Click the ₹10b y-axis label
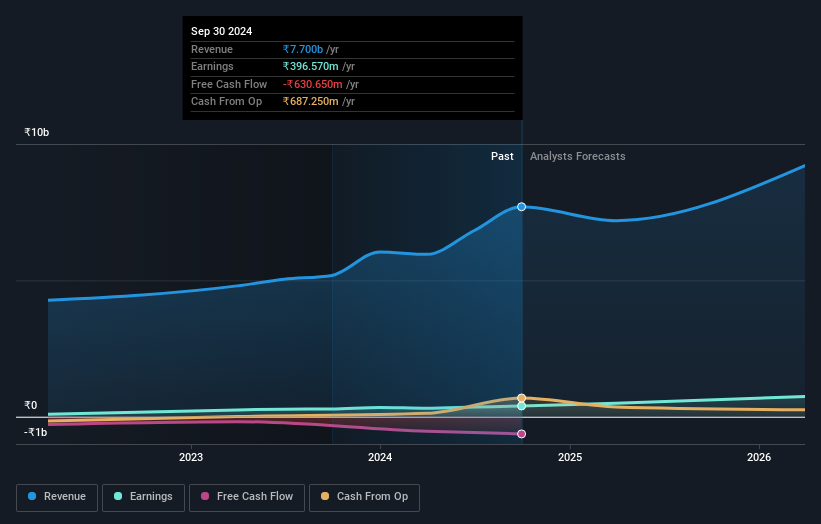The height and width of the screenshot is (524, 821). (37, 132)
